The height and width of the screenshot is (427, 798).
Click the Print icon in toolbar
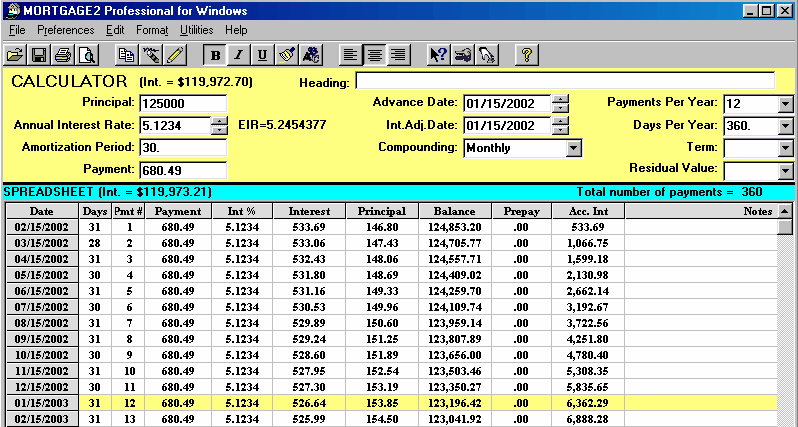[x=63, y=55]
